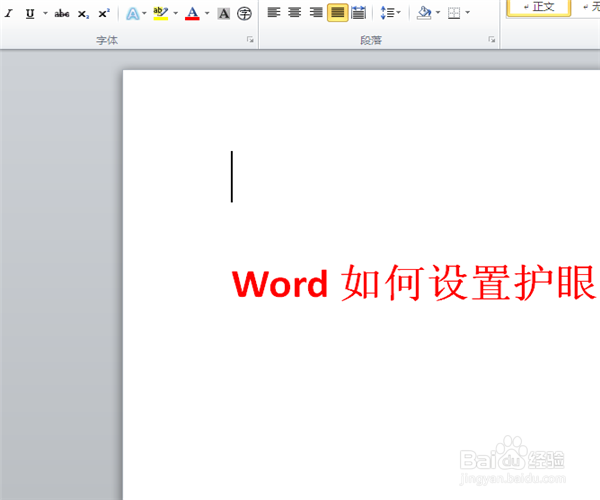Open text effects dropdown arrow
This screenshot has width=600, height=500.
point(144,14)
